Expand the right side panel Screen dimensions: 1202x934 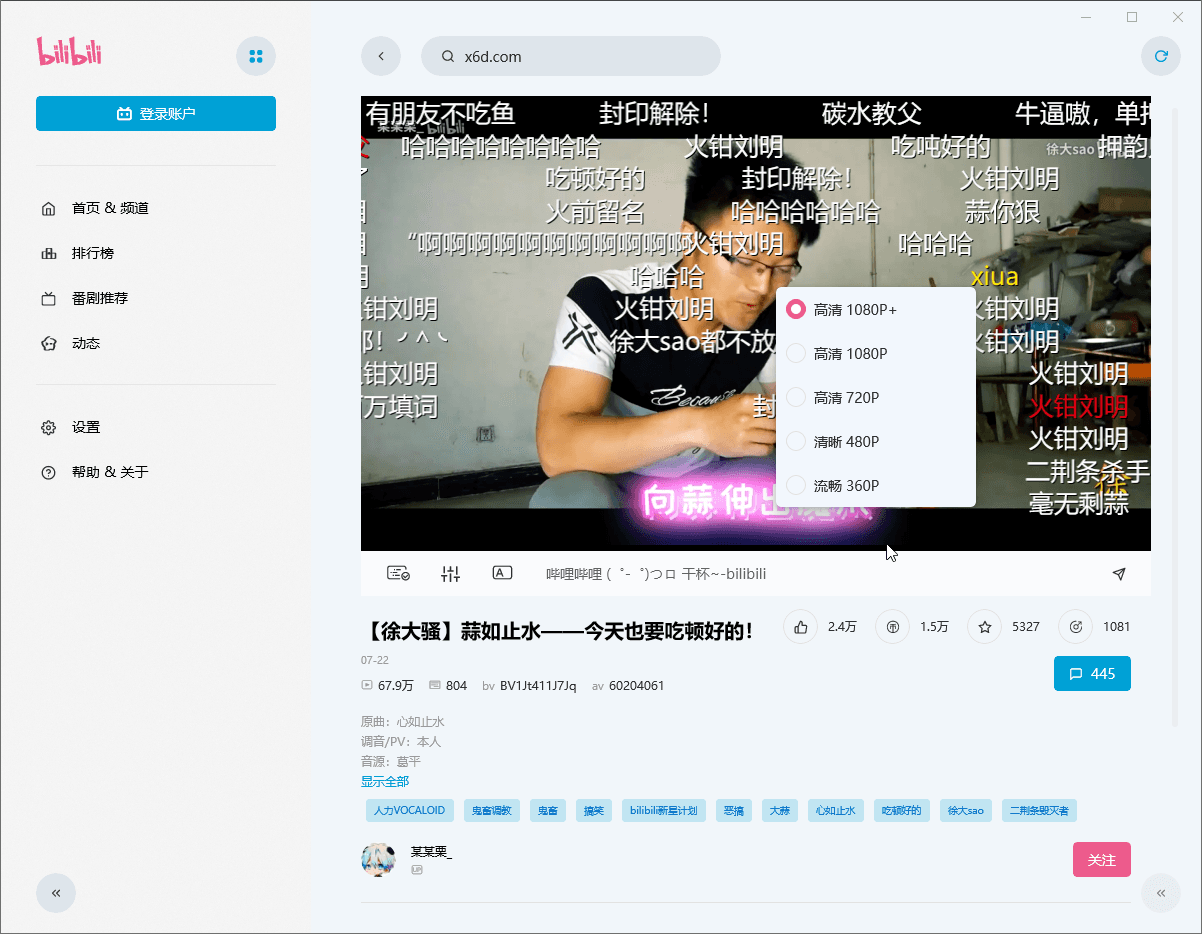[x=1160, y=893]
